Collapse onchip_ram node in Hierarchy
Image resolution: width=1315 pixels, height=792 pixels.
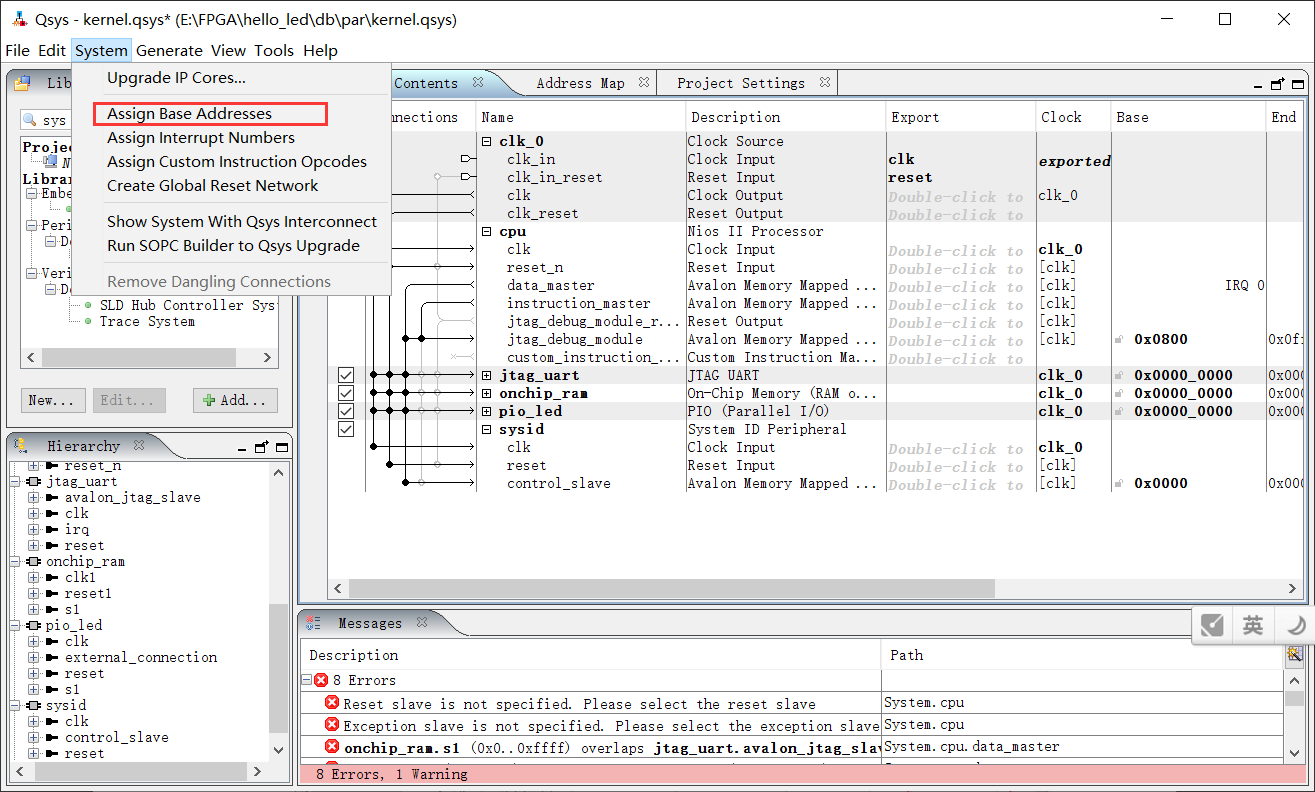(16, 562)
